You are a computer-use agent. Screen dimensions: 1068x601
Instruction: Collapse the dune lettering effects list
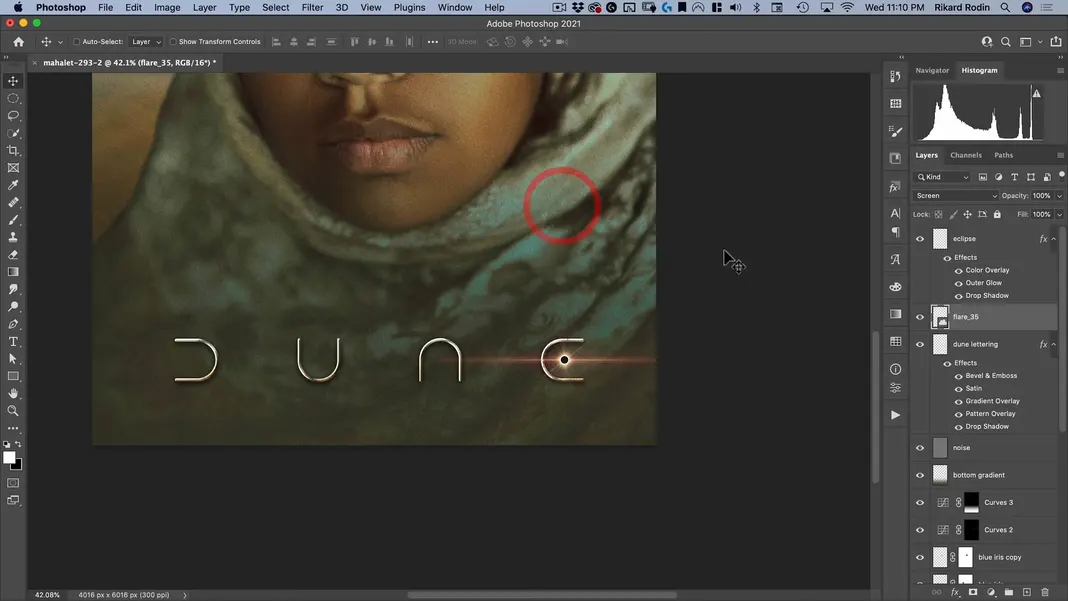click(x=1054, y=345)
